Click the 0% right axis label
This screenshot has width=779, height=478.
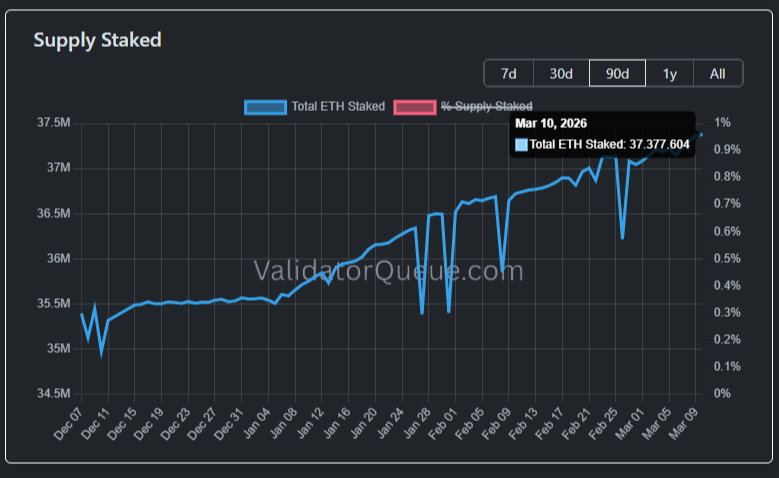722,394
